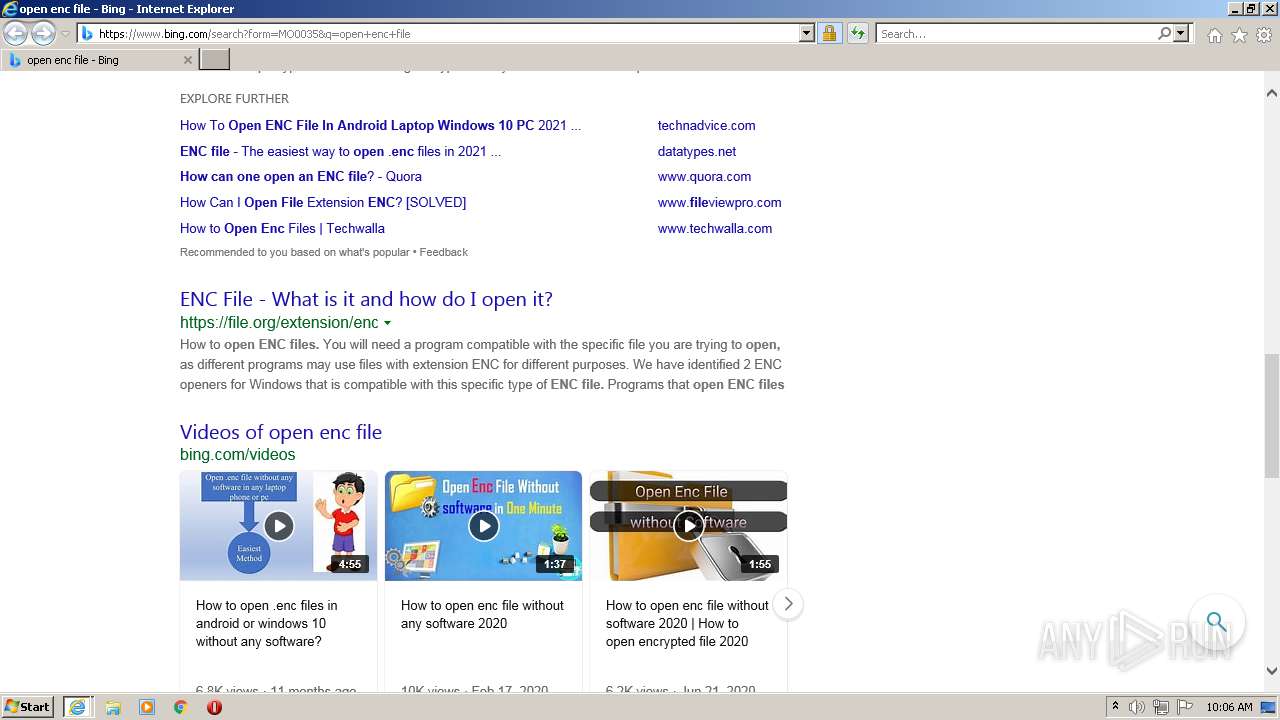
Task: Open 'Videos of open enc file' heading
Action: point(281,432)
